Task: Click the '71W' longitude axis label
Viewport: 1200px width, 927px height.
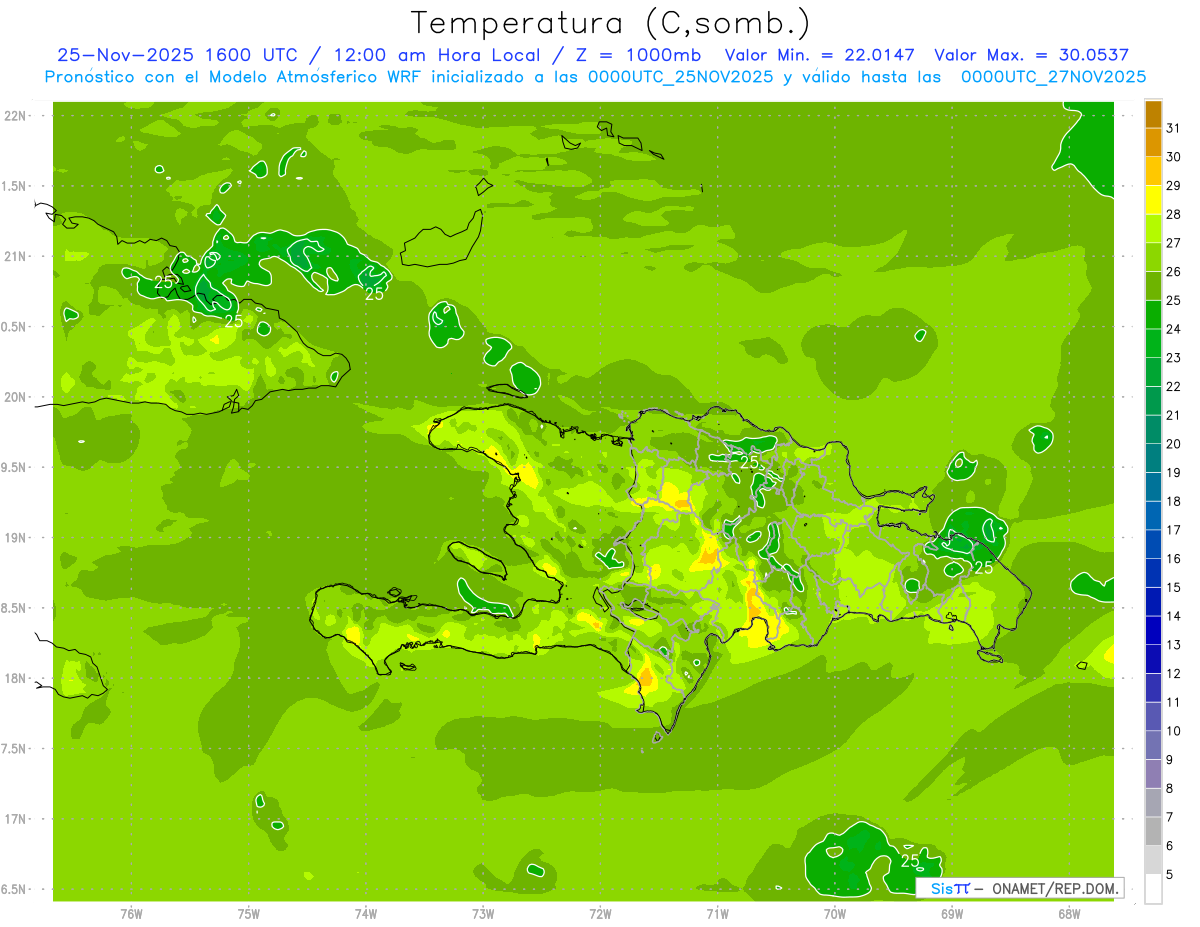Action: tap(717, 914)
